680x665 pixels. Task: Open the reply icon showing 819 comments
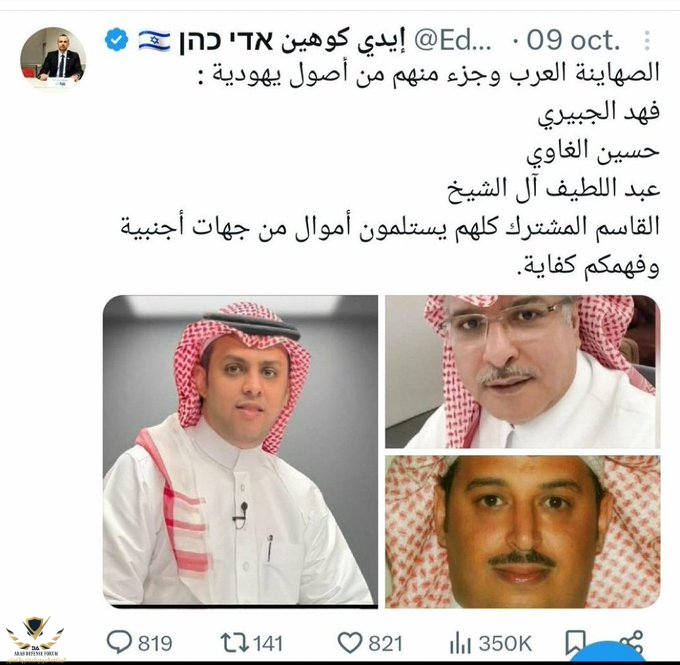pyautogui.click(x=119, y=642)
